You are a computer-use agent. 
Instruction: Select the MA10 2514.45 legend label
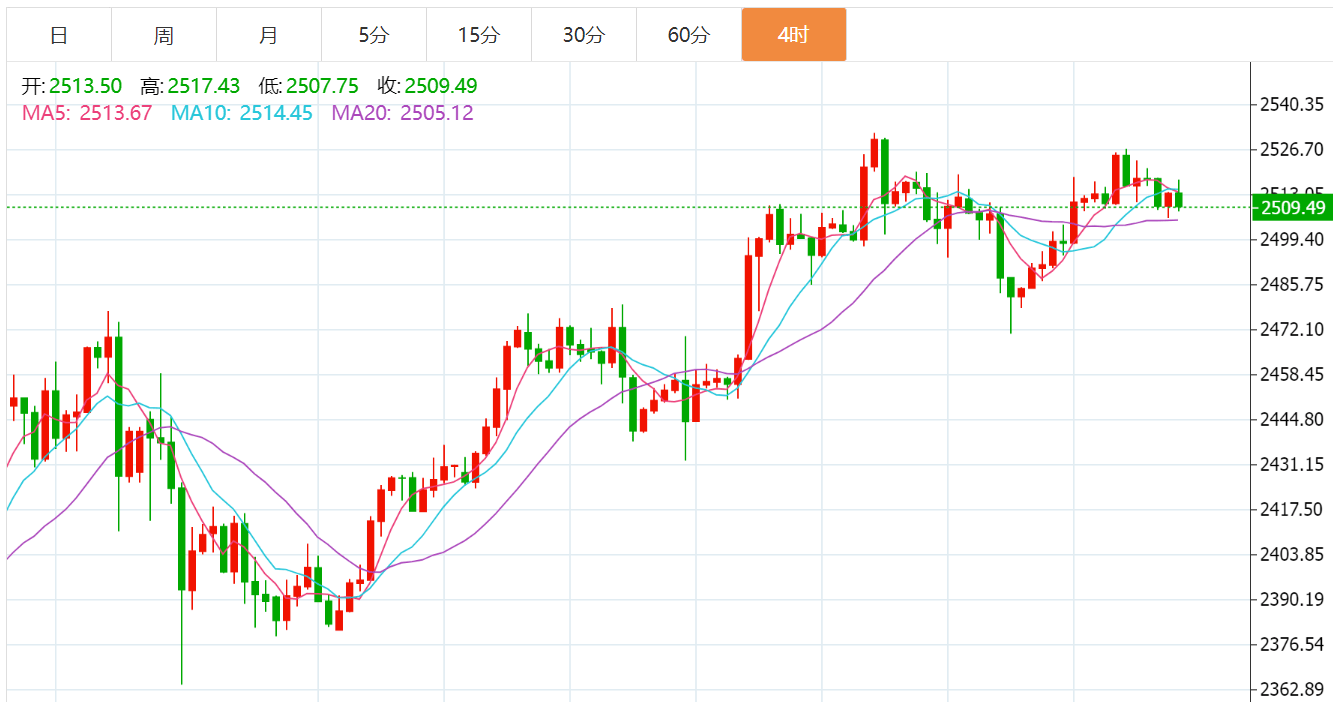point(243,113)
